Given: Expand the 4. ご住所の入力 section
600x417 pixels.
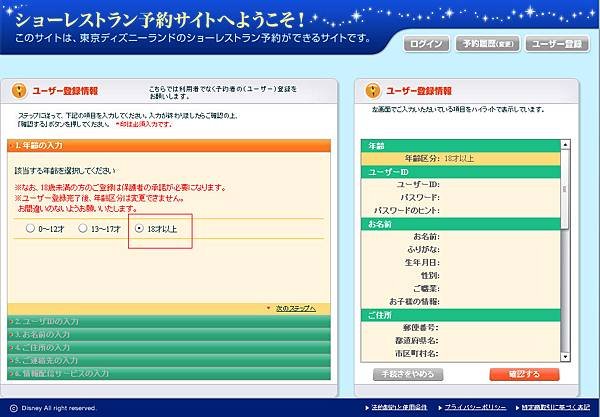Looking at the screenshot, I should point(169,347).
